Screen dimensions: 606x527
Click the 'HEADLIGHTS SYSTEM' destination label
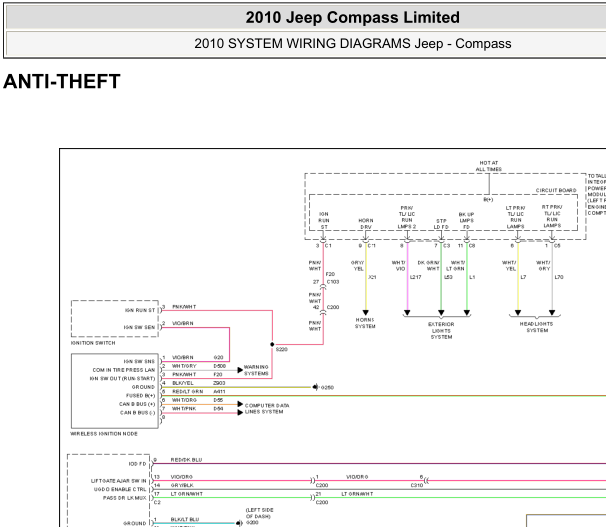[x=536, y=327]
